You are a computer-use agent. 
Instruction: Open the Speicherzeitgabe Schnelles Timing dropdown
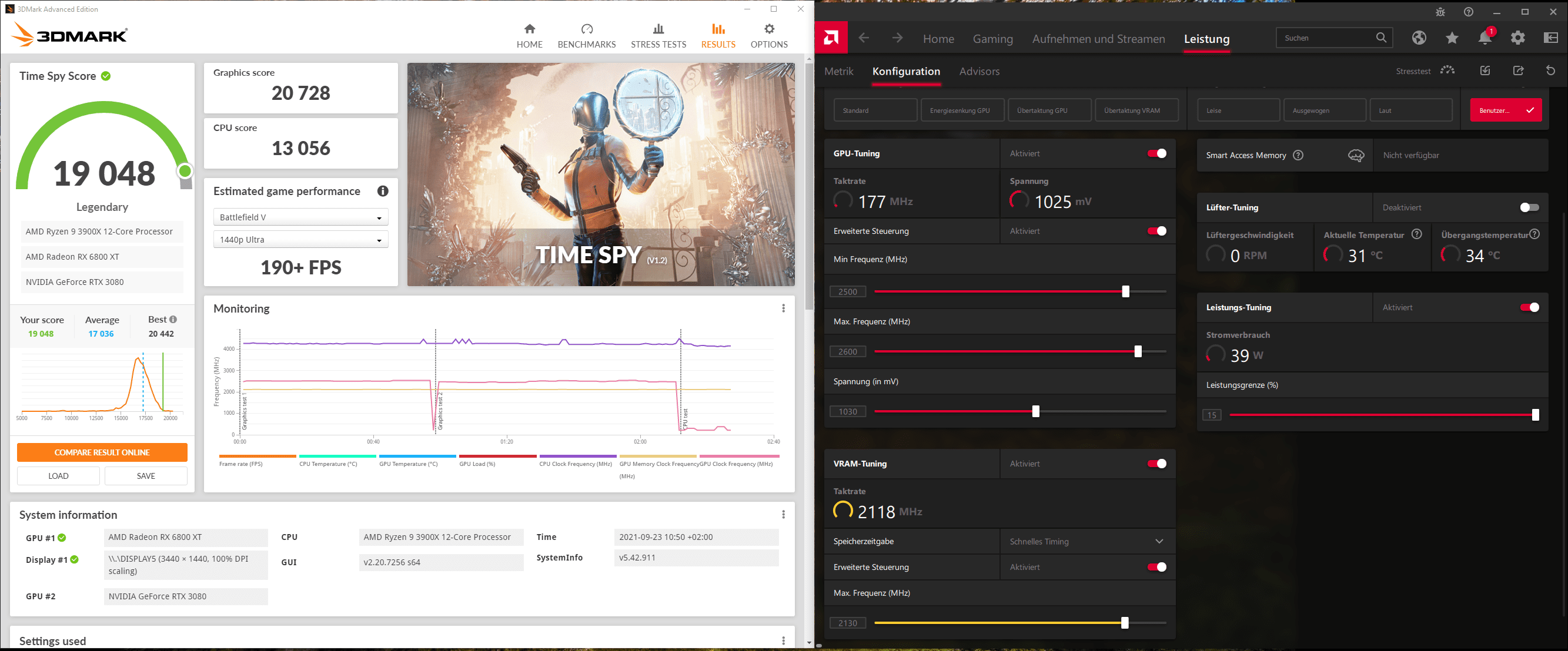pos(1087,542)
